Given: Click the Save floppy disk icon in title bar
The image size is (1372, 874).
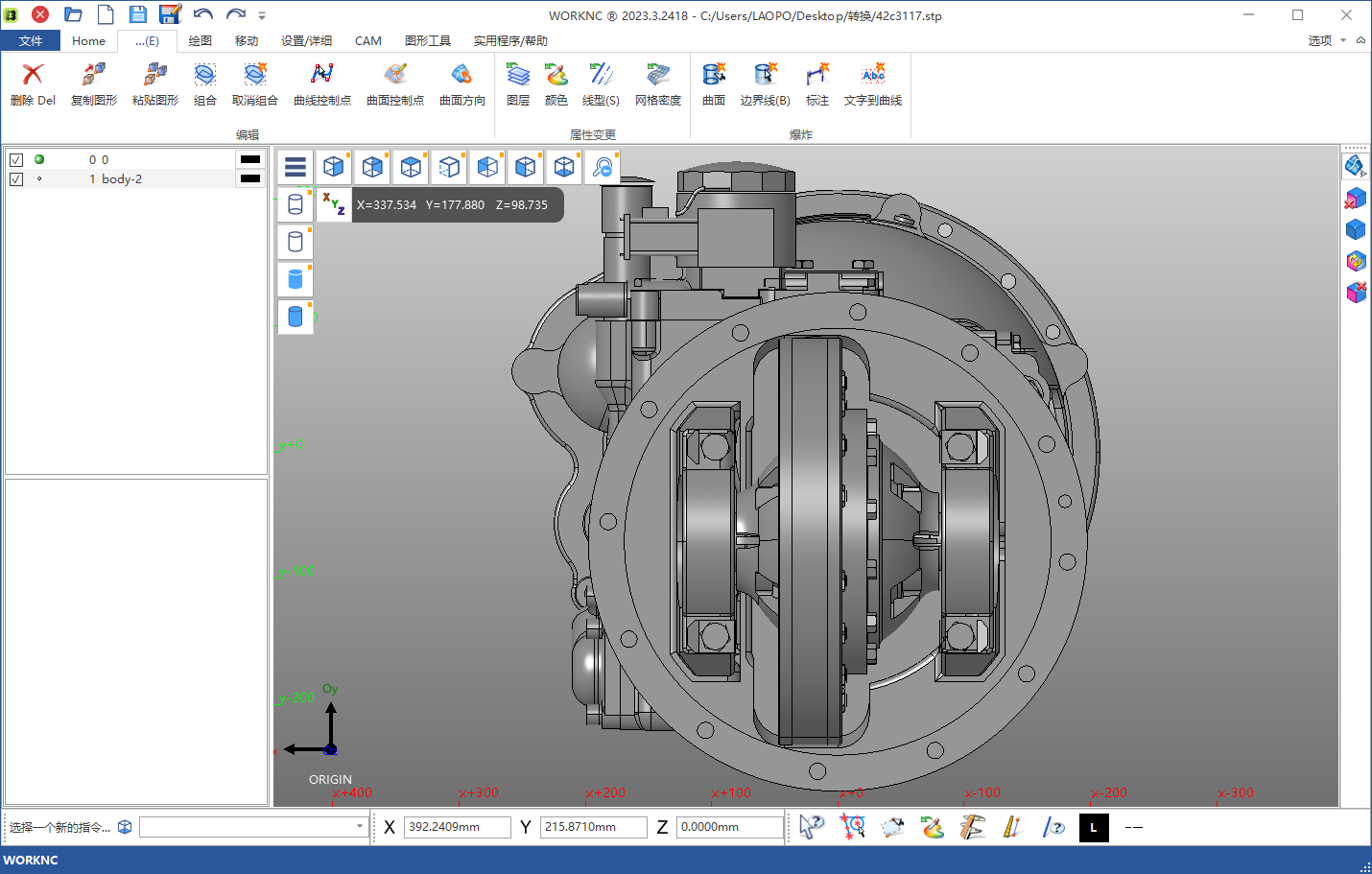Looking at the screenshot, I should tap(138, 14).
